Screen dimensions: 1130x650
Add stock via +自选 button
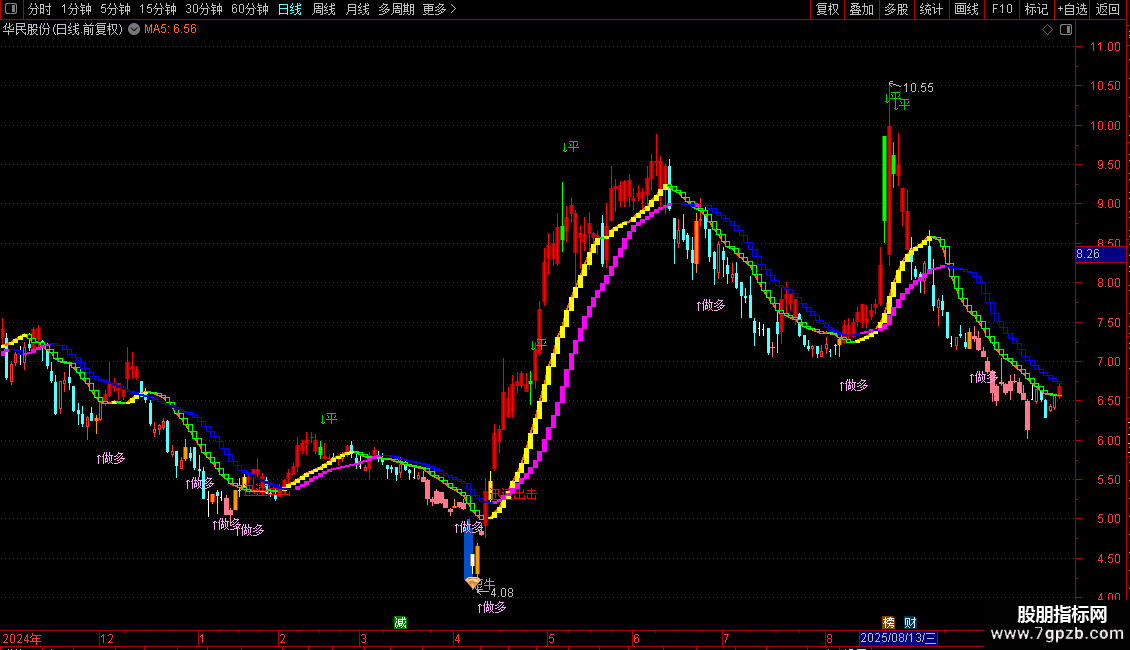pos(1072,9)
